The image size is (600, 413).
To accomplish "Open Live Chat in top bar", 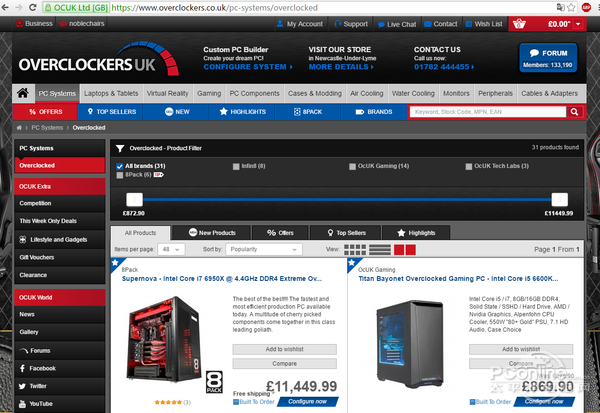I will click(x=397, y=24).
